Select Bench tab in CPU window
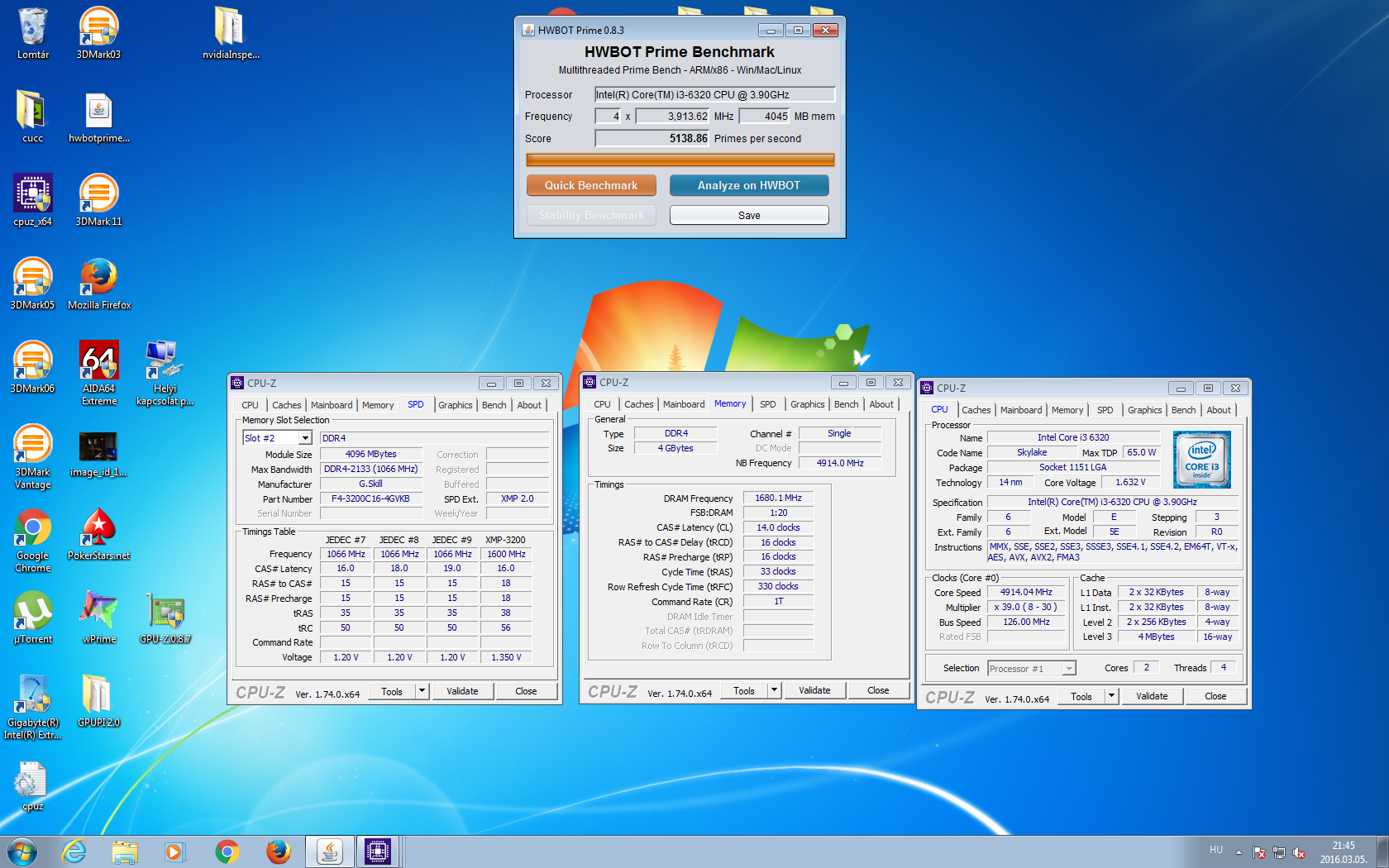1389x868 pixels. (x=1183, y=410)
